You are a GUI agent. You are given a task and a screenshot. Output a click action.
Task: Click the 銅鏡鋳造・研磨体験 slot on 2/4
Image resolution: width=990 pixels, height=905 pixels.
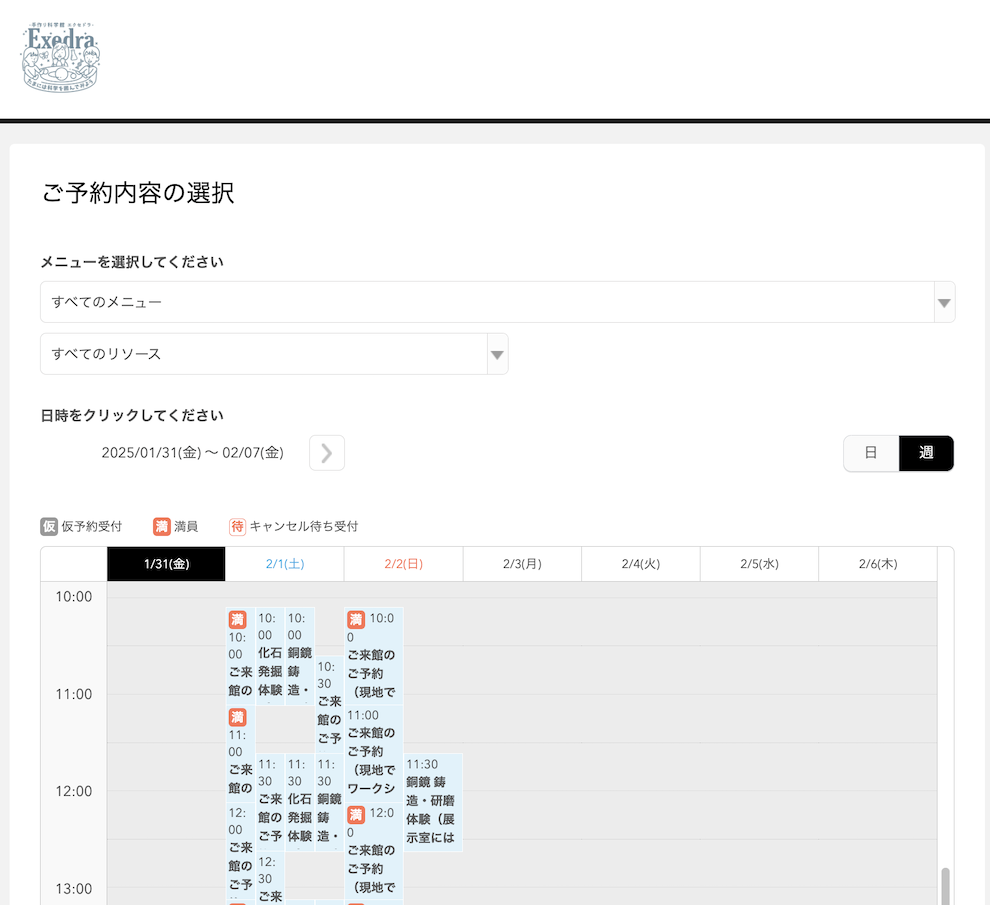tap(435, 800)
